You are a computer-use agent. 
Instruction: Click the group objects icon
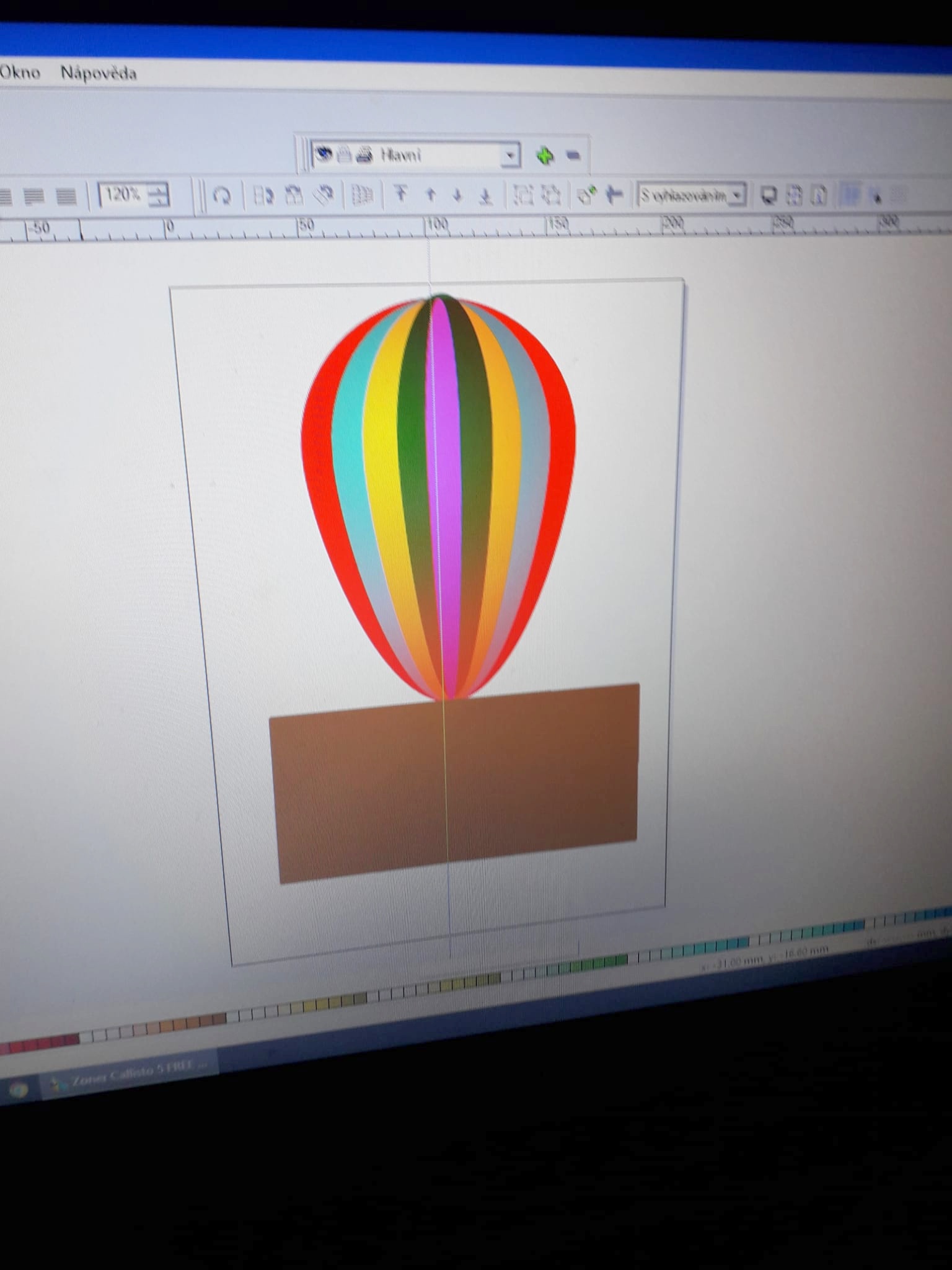point(524,196)
